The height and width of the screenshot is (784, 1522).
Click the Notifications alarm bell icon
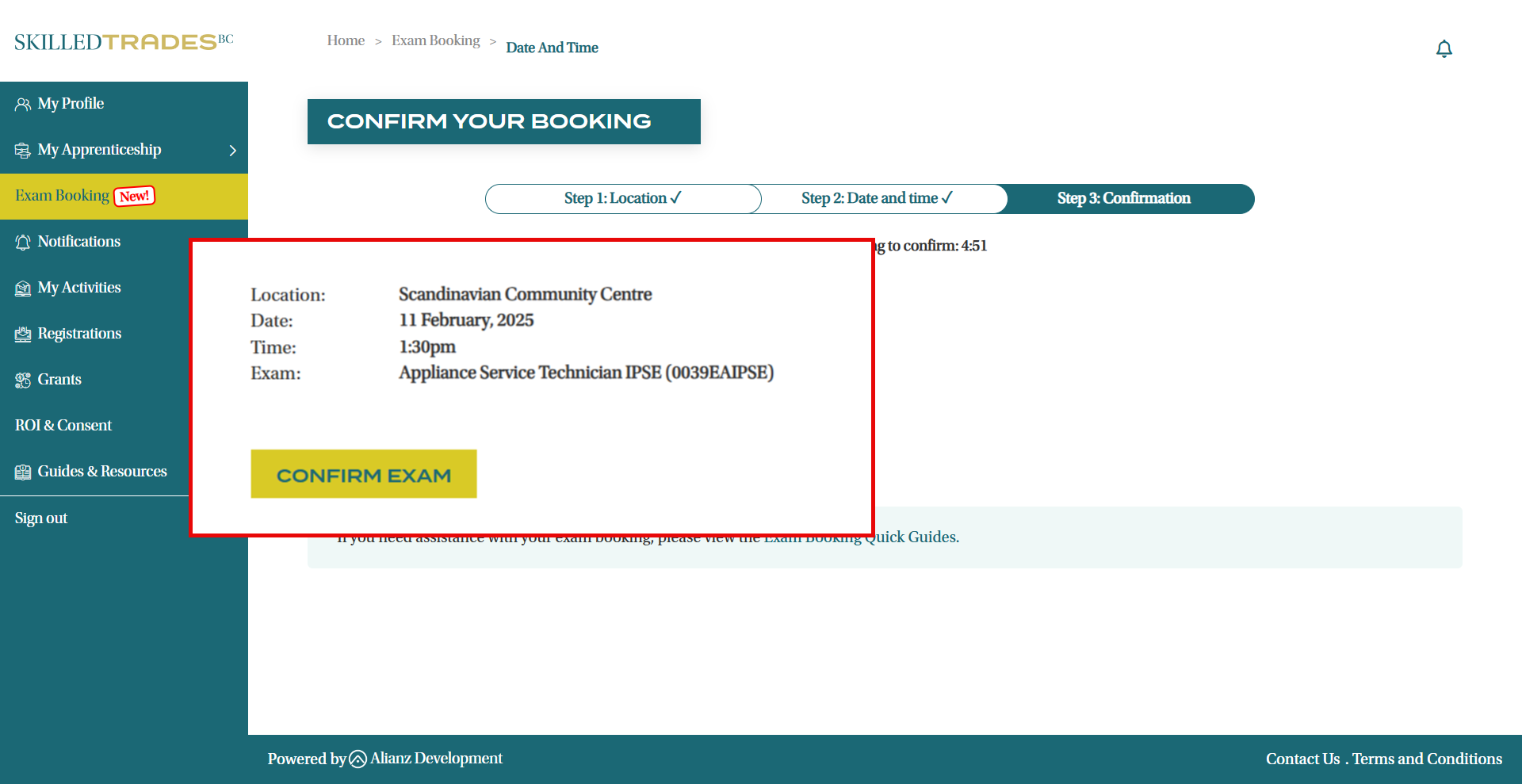tap(23, 243)
